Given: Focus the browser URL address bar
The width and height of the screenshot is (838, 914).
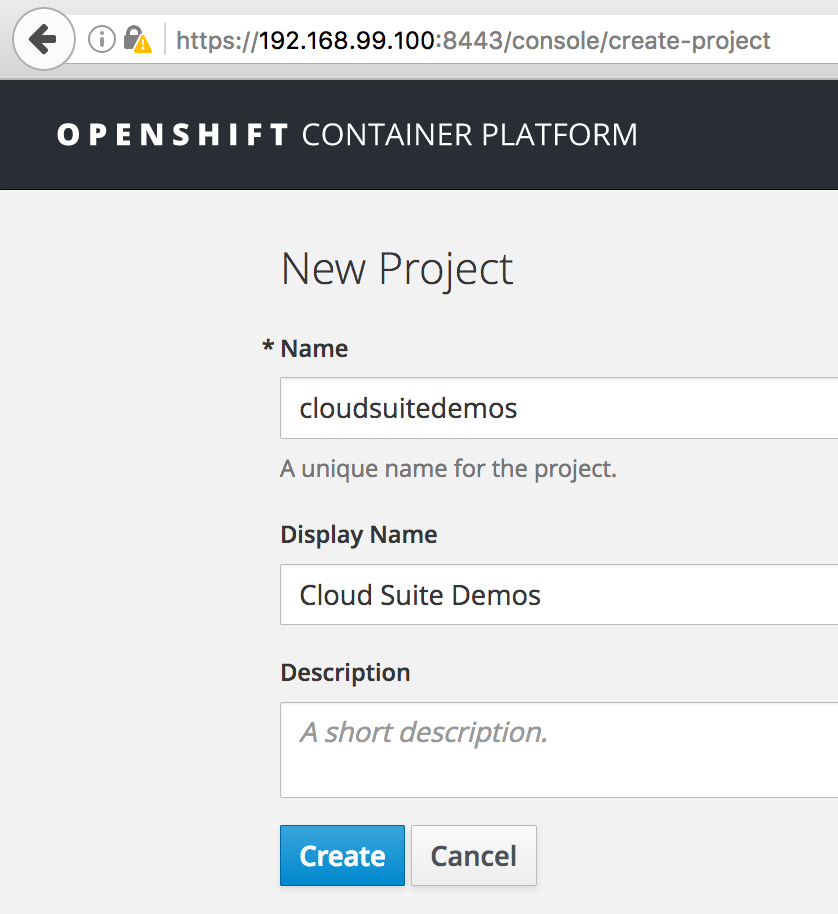Looking at the screenshot, I should click(500, 40).
